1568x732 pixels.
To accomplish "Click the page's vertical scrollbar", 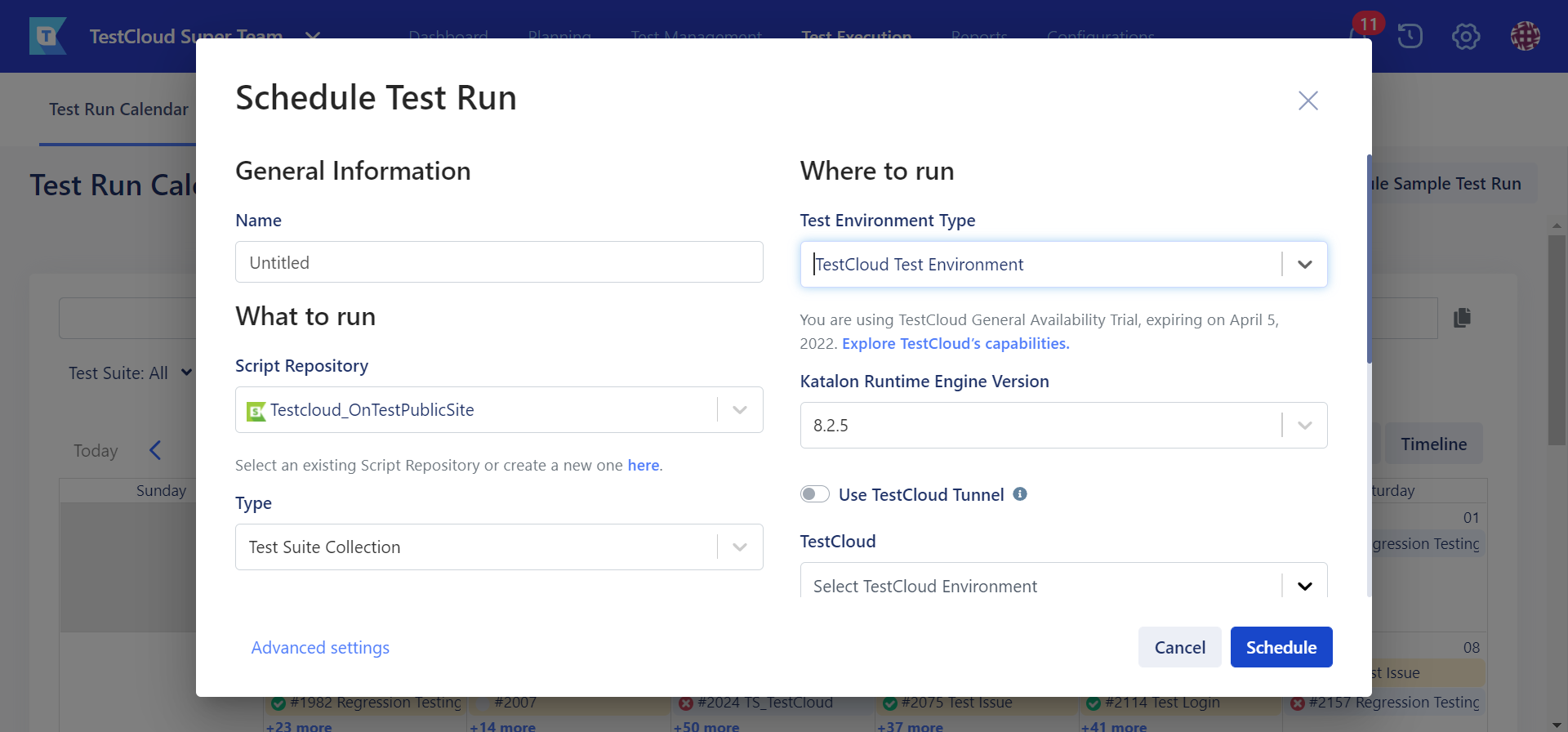I will click(x=1557, y=340).
